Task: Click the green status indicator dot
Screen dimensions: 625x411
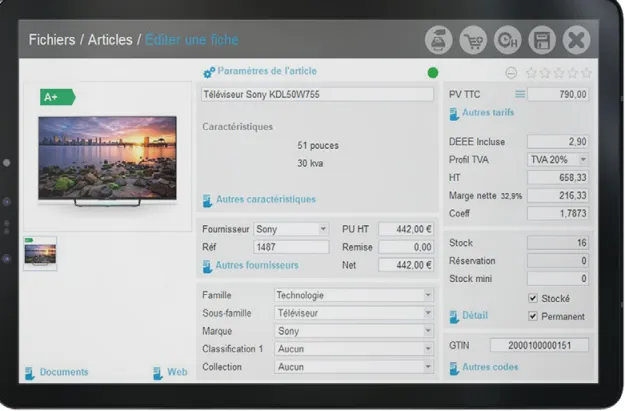Action: tap(433, 73)
